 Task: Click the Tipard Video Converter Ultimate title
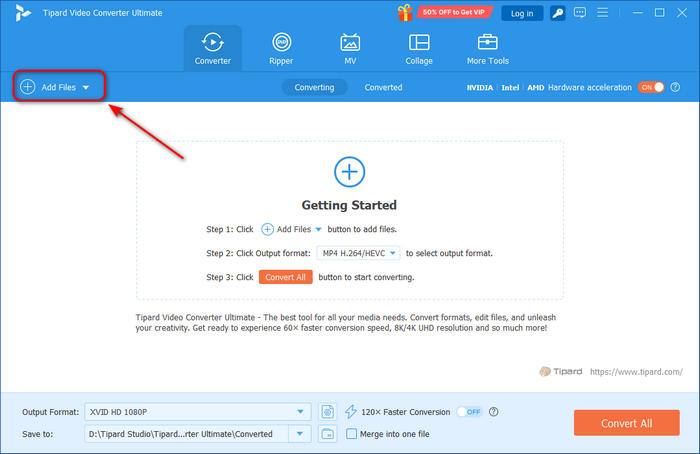coord(103,13)
